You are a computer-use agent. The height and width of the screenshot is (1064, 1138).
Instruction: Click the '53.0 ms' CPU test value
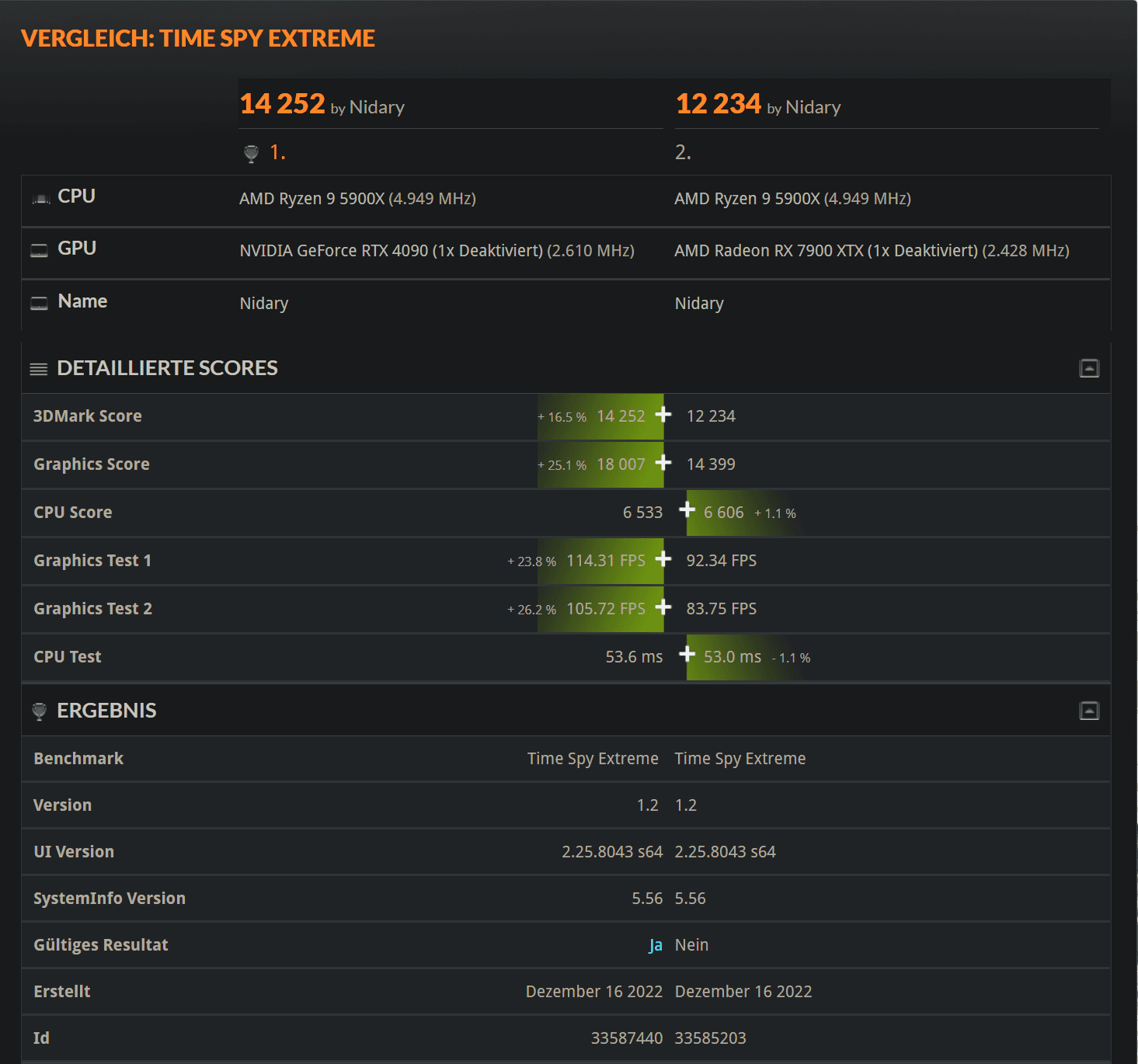733,657
